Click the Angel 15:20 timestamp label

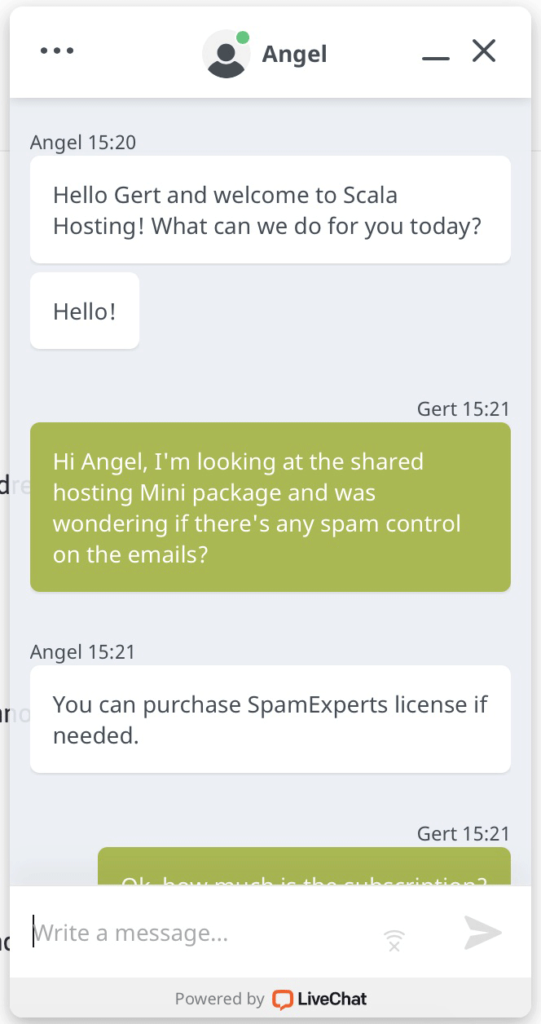click(83, 142)
